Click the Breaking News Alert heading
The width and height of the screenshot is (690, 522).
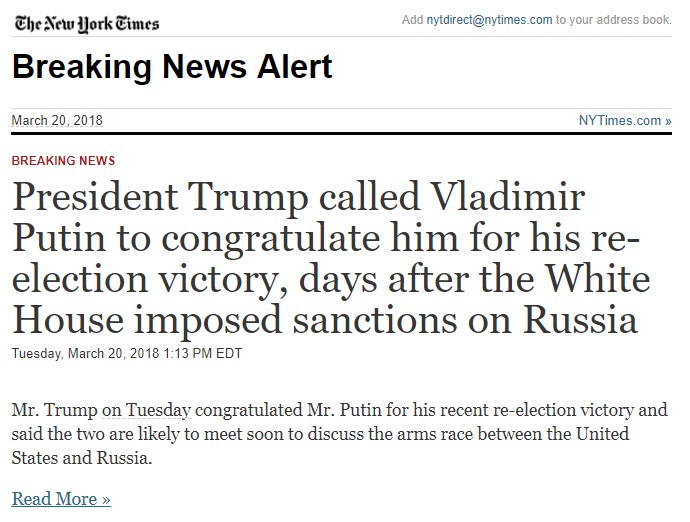tap(172, 67)
